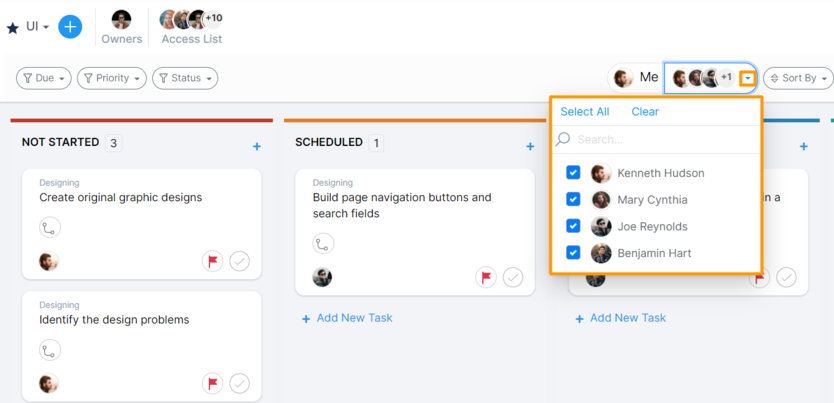Open subtask icon on Build page navigation card
This screenshot has height=403, width=834.
point(323,244)
